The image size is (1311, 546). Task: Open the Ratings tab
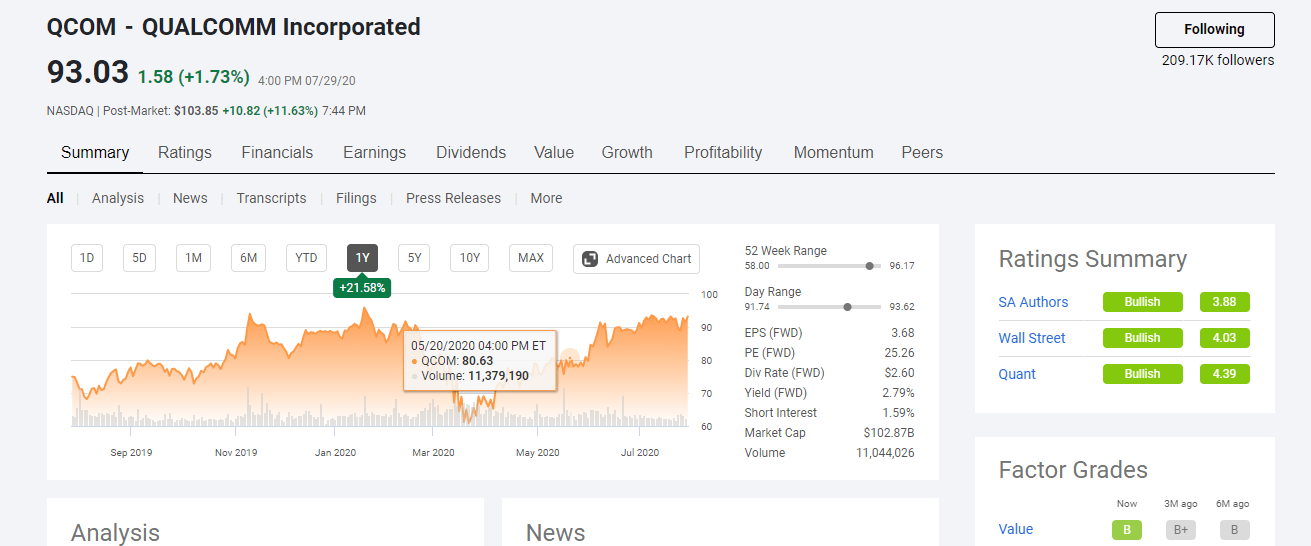click(185, 153)
